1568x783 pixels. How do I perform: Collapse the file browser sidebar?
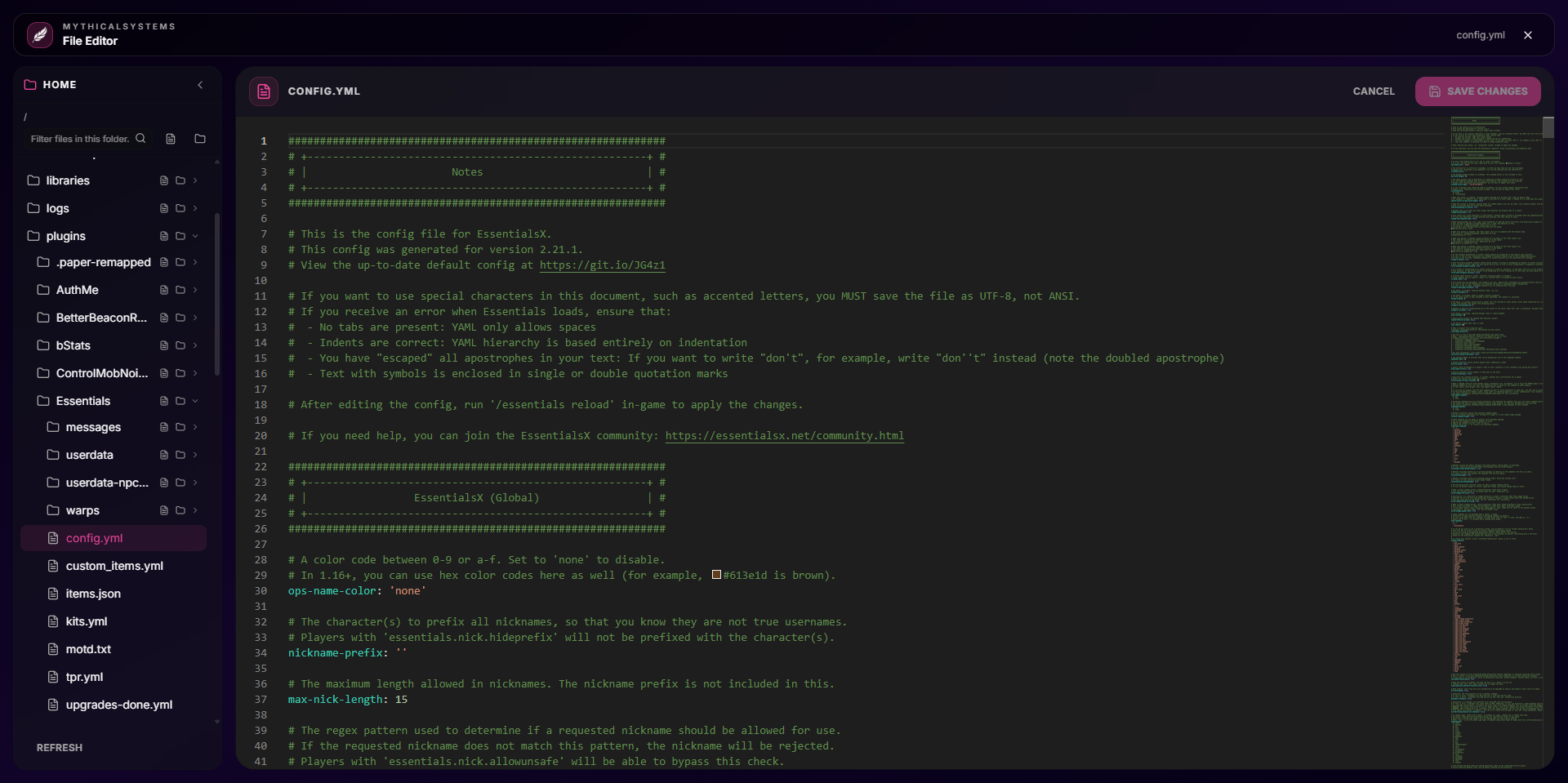point(200,85)
